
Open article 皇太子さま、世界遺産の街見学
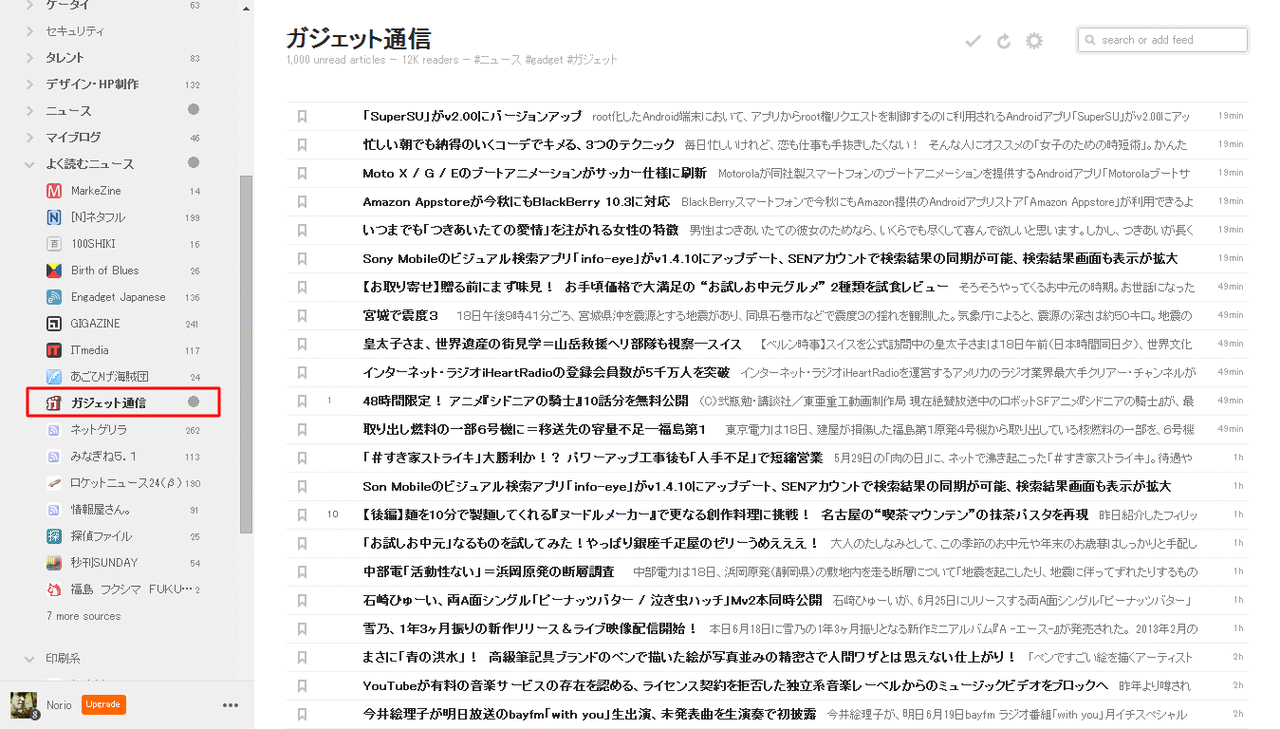(551, 344)
